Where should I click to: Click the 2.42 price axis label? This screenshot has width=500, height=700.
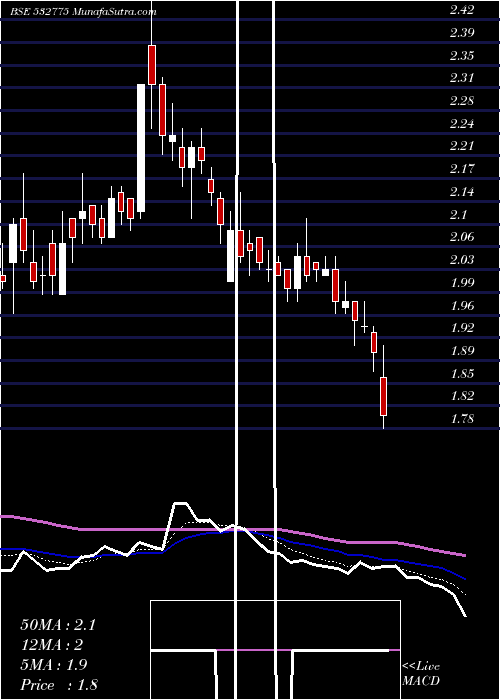[462, 10]
